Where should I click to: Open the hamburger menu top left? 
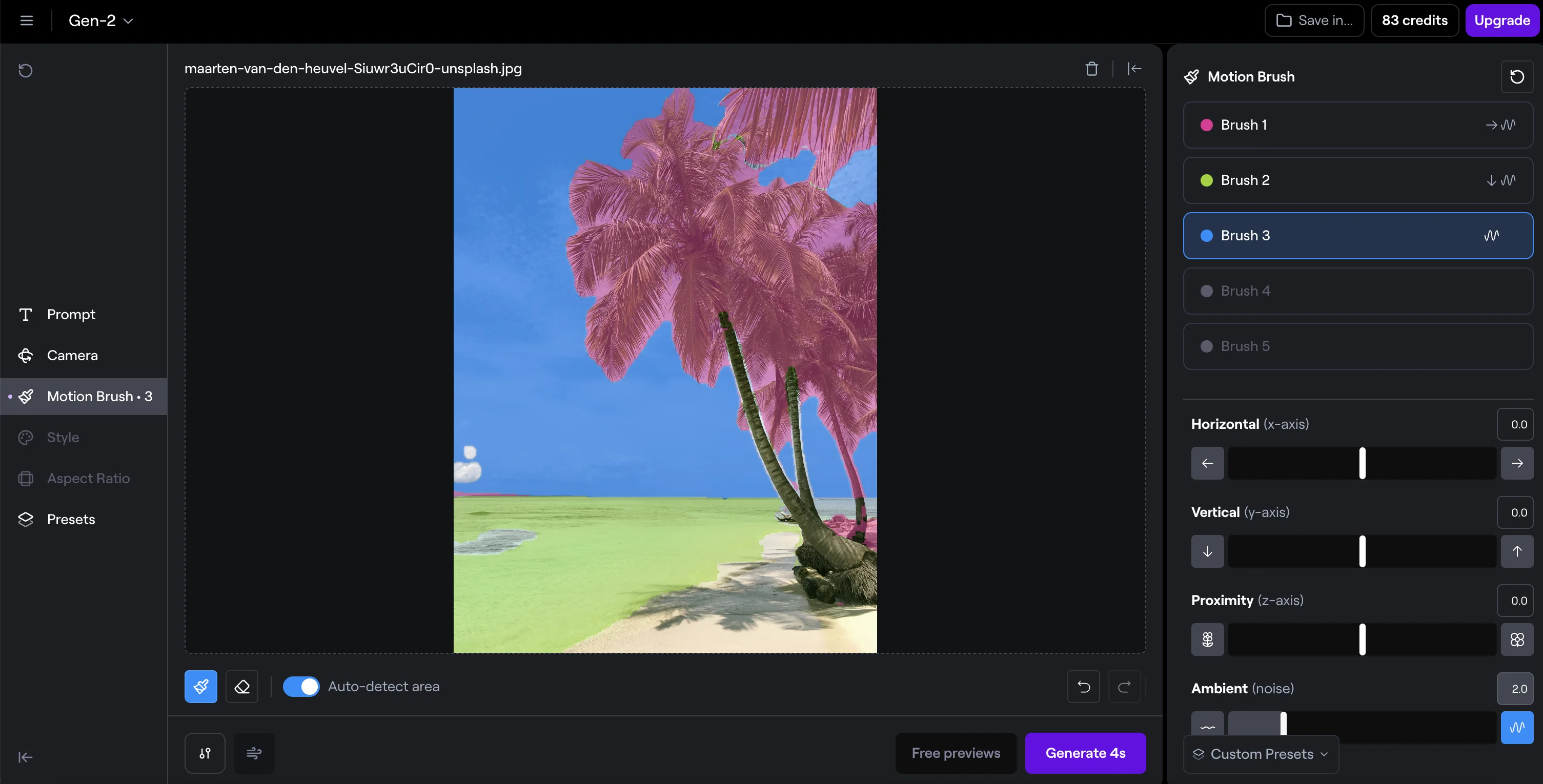tap(26, 20)
